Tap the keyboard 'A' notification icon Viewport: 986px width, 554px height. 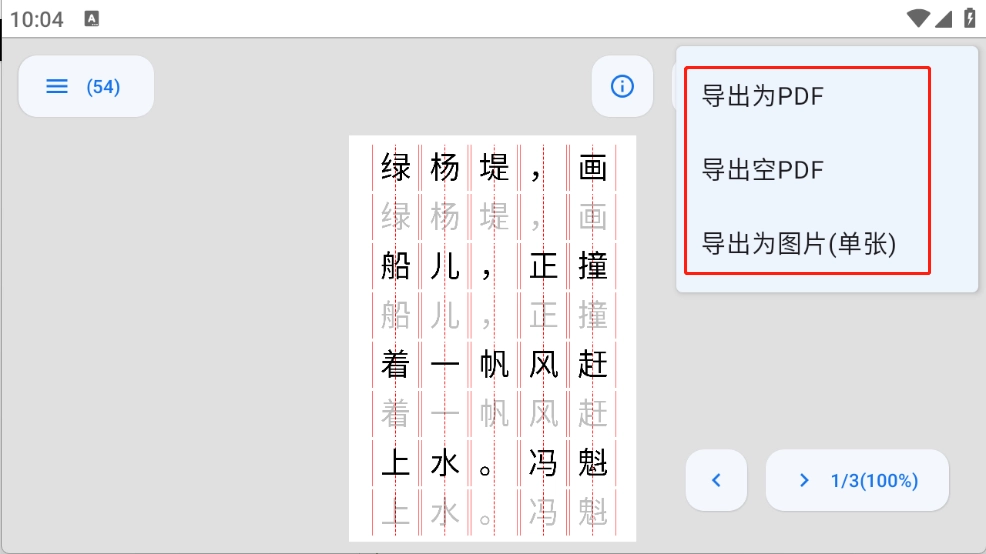point(92,19)
